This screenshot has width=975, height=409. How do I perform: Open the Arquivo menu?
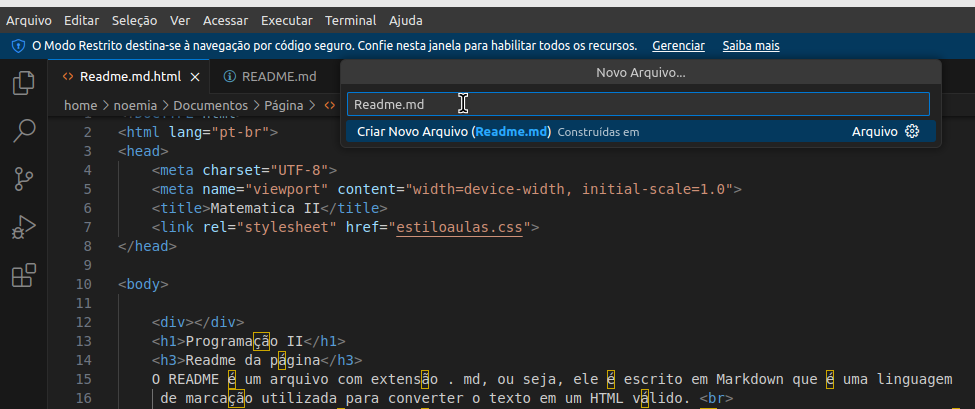pos(29,21)
